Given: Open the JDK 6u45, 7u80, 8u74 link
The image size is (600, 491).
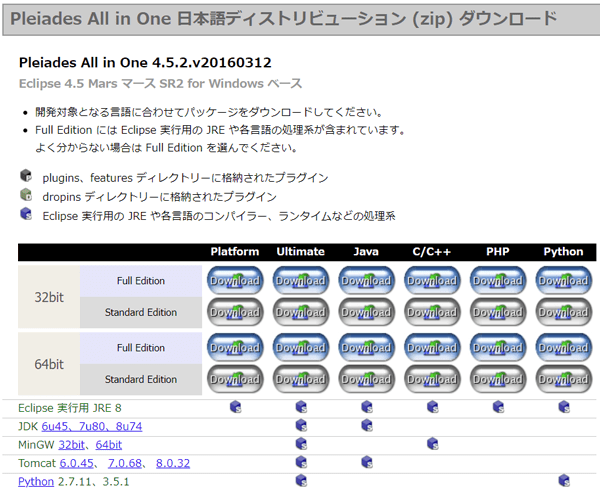Looking at the screenshot, I should click(x=92, y=426).
